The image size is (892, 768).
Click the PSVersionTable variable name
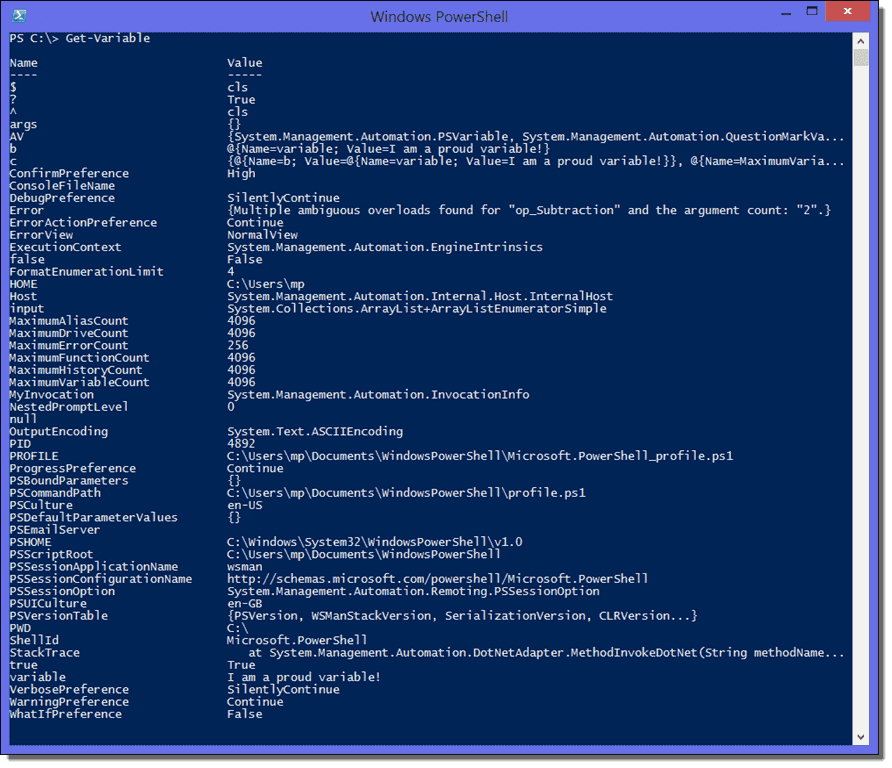[59, 616]
